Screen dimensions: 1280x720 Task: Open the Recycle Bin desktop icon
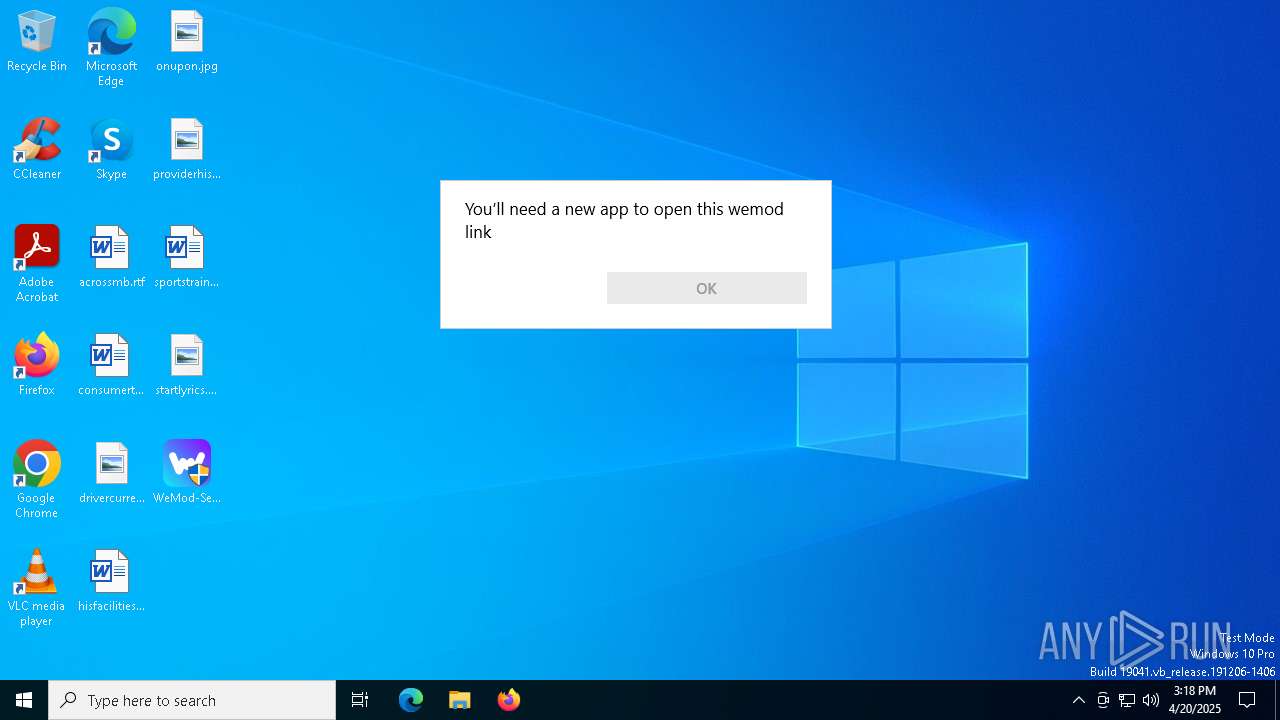click(x=37, y=41)
